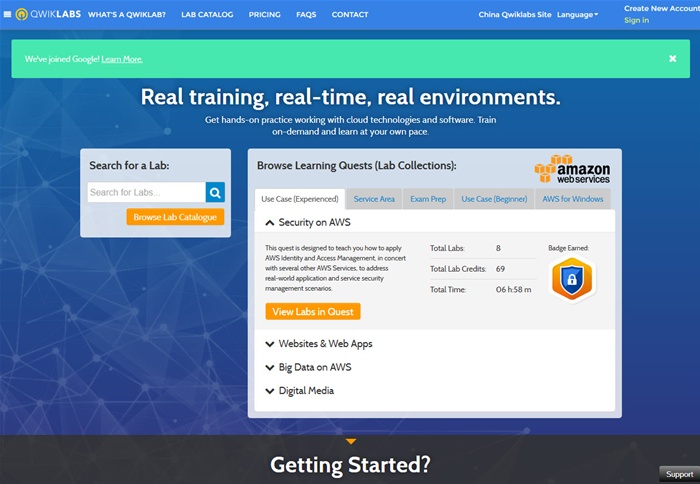Image resolution: width=700 pixels, height=484 pixels.
Task: Dismiss the Google announcement banner
Action: pos(672,58)
